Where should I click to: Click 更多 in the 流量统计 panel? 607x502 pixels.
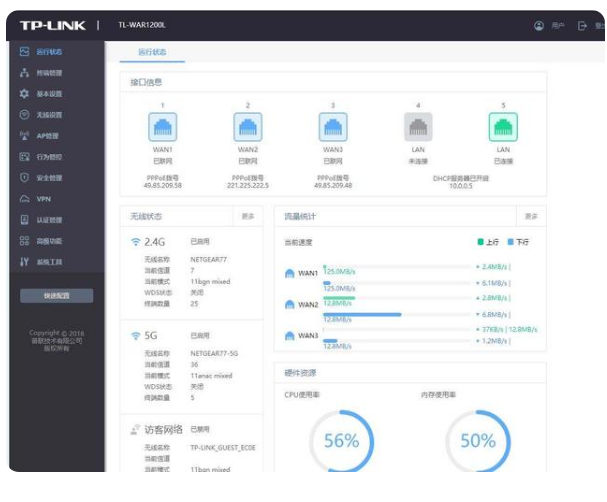(x=531, y=216)
